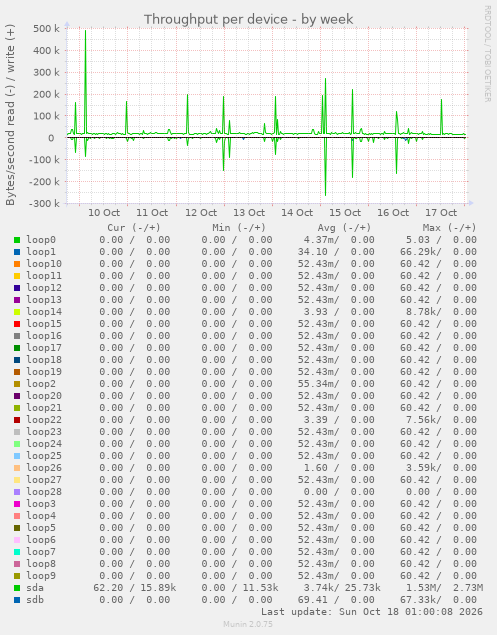Click the loop1 max value '66.29k/ 0.00'
Viewport: 497px width, 635px height.
438,252
